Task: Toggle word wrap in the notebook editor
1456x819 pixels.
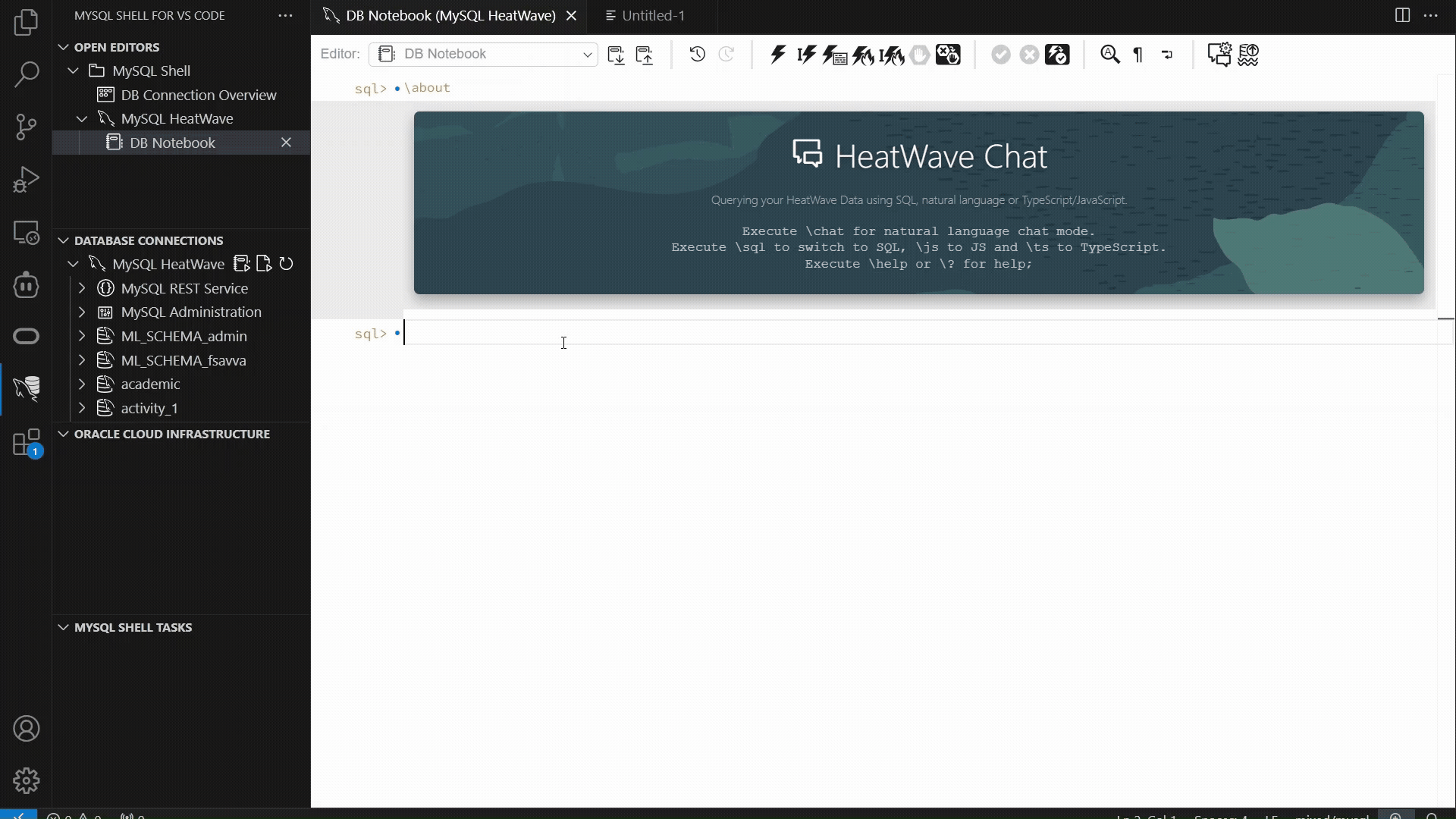Action: (x=1167, y=55)
